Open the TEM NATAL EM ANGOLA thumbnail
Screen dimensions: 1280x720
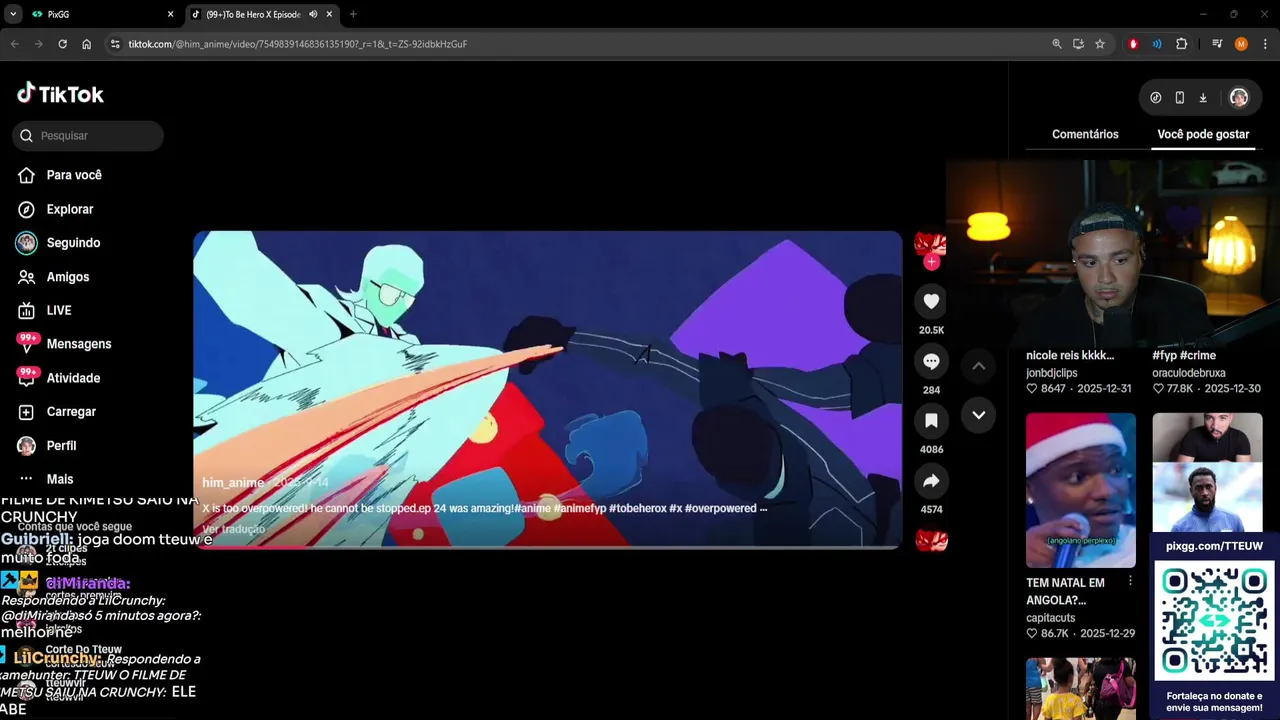(1081, 490)
